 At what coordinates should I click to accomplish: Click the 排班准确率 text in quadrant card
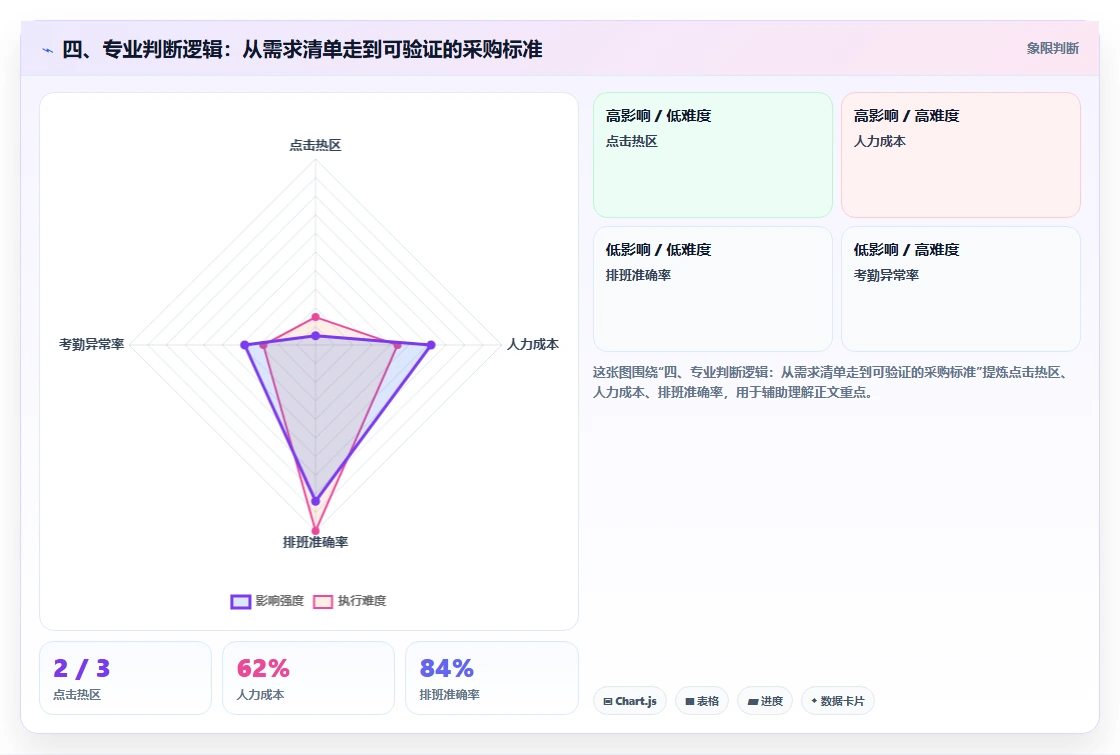[x=638, y=275]
